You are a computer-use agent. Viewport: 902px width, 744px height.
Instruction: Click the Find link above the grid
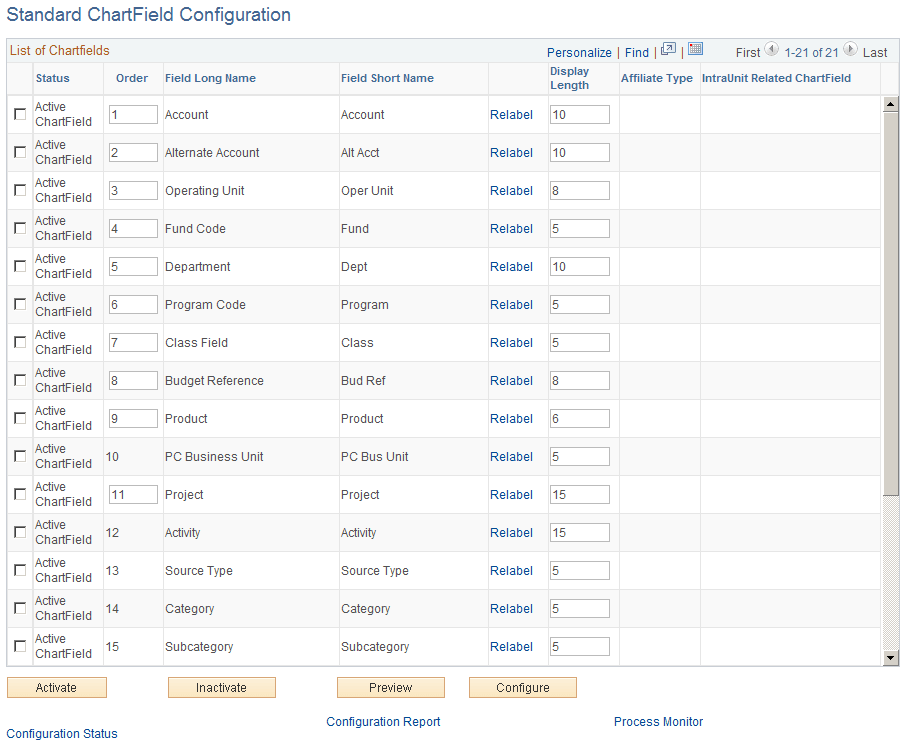click(x=637, y=52)
